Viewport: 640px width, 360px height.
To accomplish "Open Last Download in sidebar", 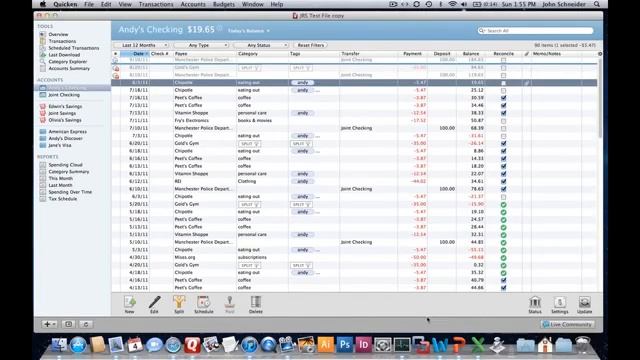I will tap(64, 55).
